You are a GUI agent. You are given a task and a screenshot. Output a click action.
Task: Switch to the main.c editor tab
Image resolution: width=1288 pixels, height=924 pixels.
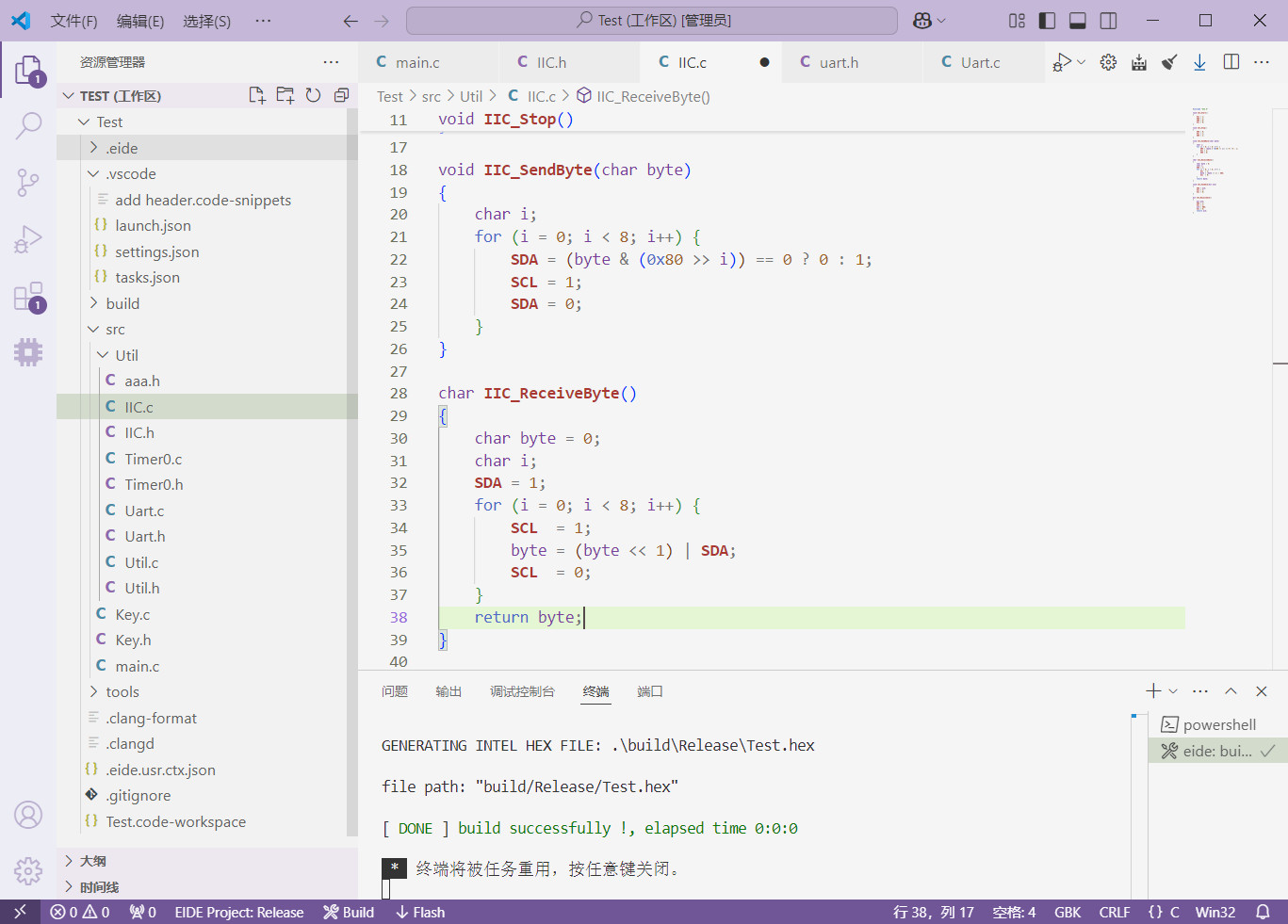click(430, 62)
